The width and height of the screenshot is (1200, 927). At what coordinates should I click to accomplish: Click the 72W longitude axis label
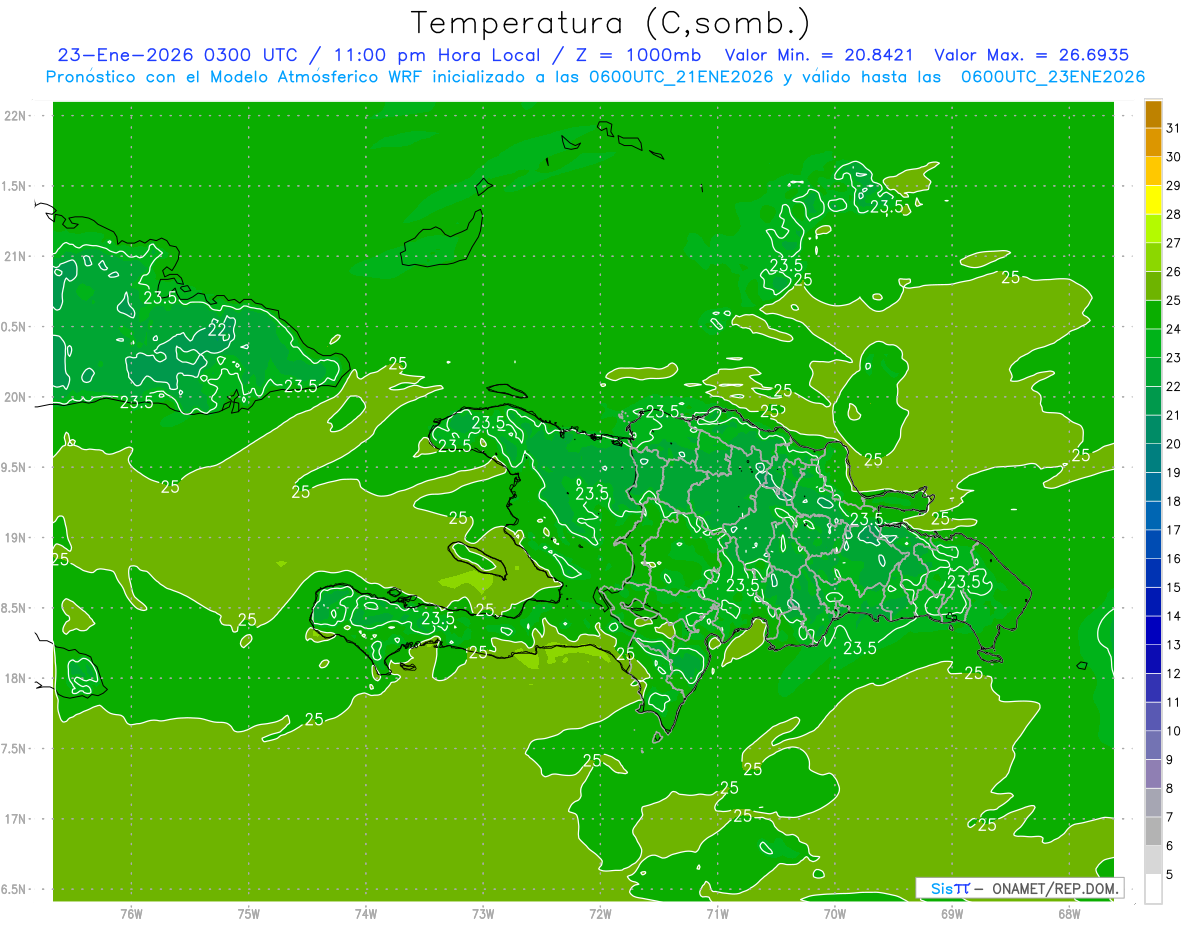coord(600,914)
